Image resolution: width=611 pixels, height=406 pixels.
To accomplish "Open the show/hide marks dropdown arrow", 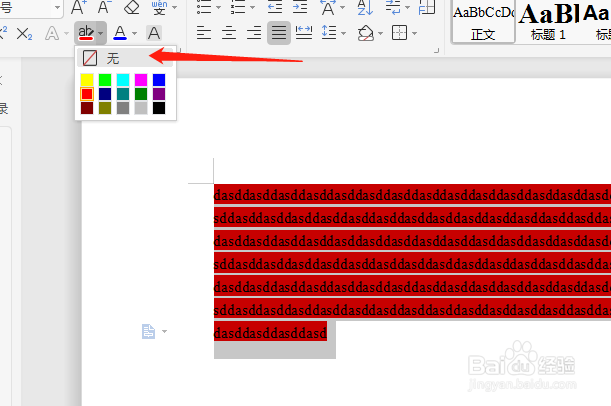I will [408, 7].
